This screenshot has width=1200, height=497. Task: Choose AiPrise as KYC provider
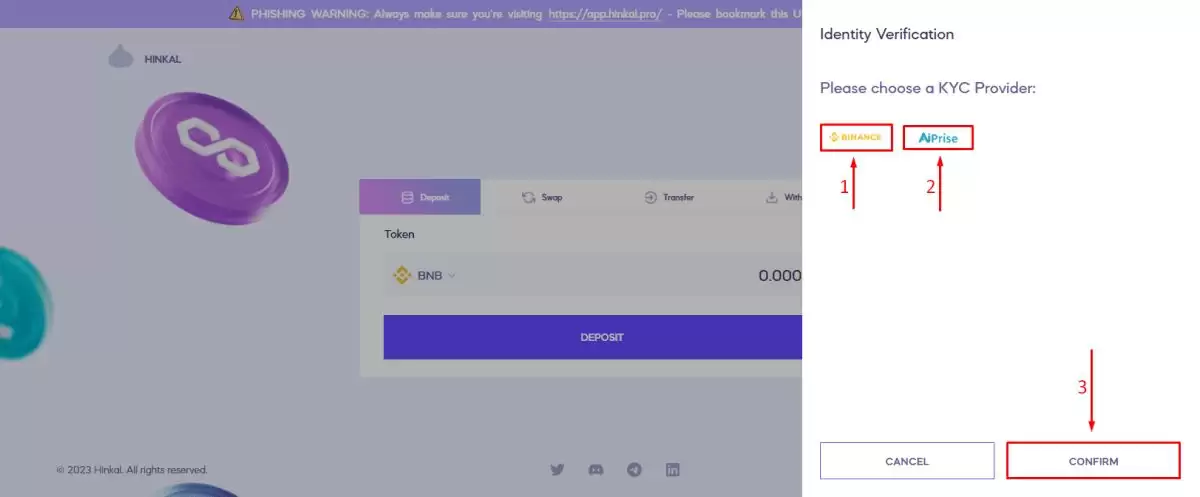[x=938, y=138]
